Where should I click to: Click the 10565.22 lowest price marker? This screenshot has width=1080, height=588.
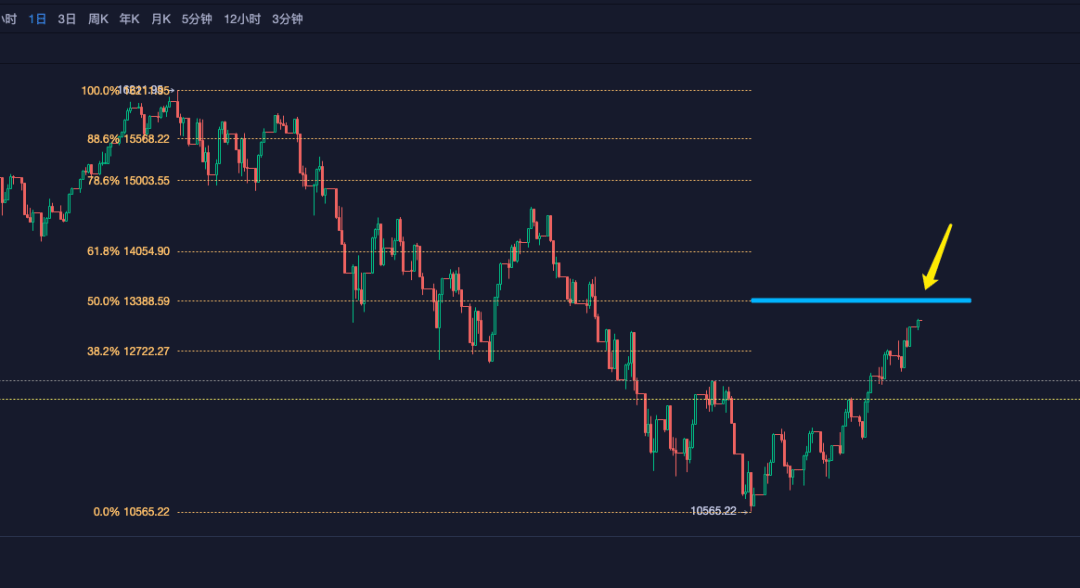point(713,511)
